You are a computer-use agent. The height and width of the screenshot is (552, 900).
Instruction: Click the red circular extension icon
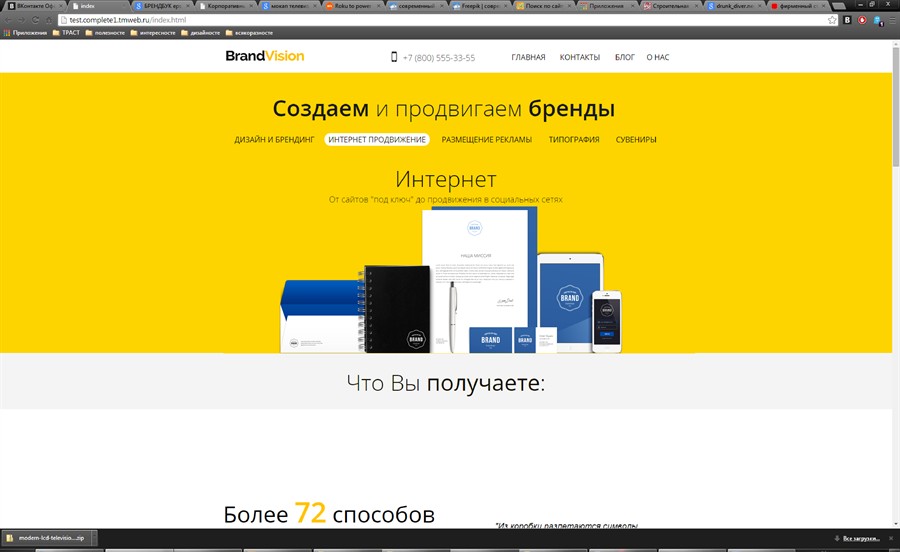[862, 20]
